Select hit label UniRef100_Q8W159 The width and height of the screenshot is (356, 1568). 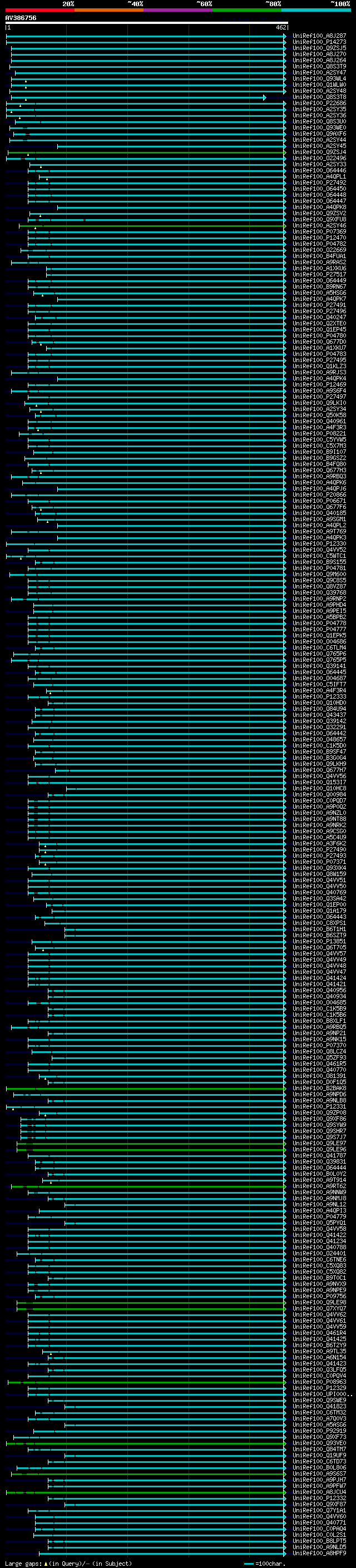(319, 874)
